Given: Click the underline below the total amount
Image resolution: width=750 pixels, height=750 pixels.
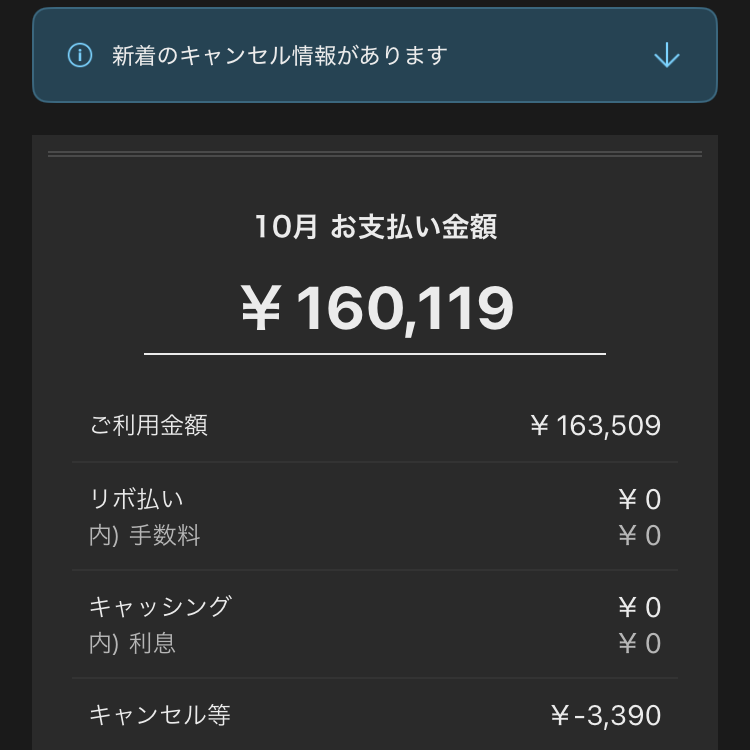Looking at the screenshot, I should tap(375, 354).
